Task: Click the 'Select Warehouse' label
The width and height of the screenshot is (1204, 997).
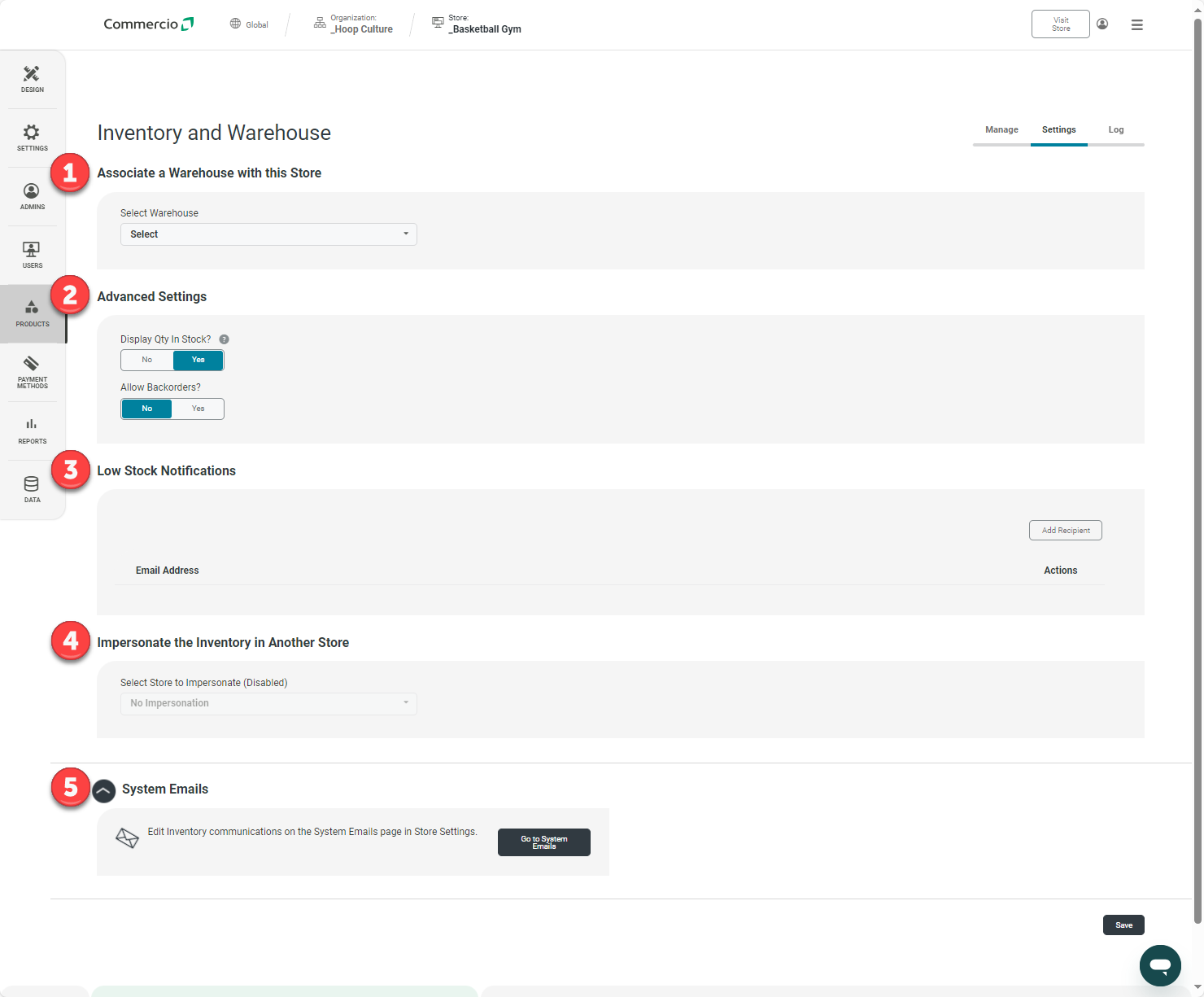Action: point(159,213)
